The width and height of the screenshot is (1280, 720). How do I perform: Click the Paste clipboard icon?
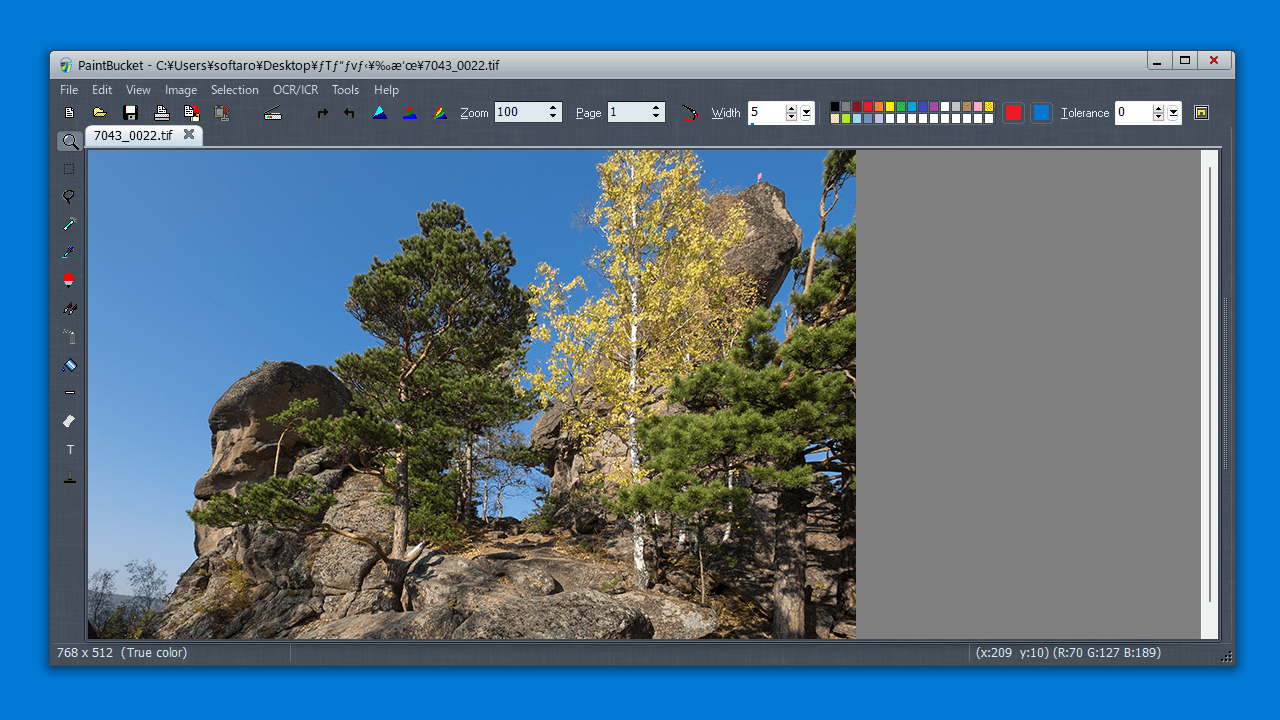(222, 113)
